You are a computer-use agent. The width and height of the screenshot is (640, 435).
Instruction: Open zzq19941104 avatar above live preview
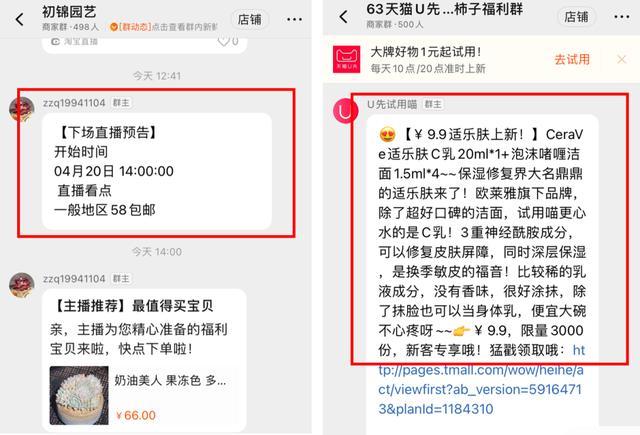tap(22, 109)
